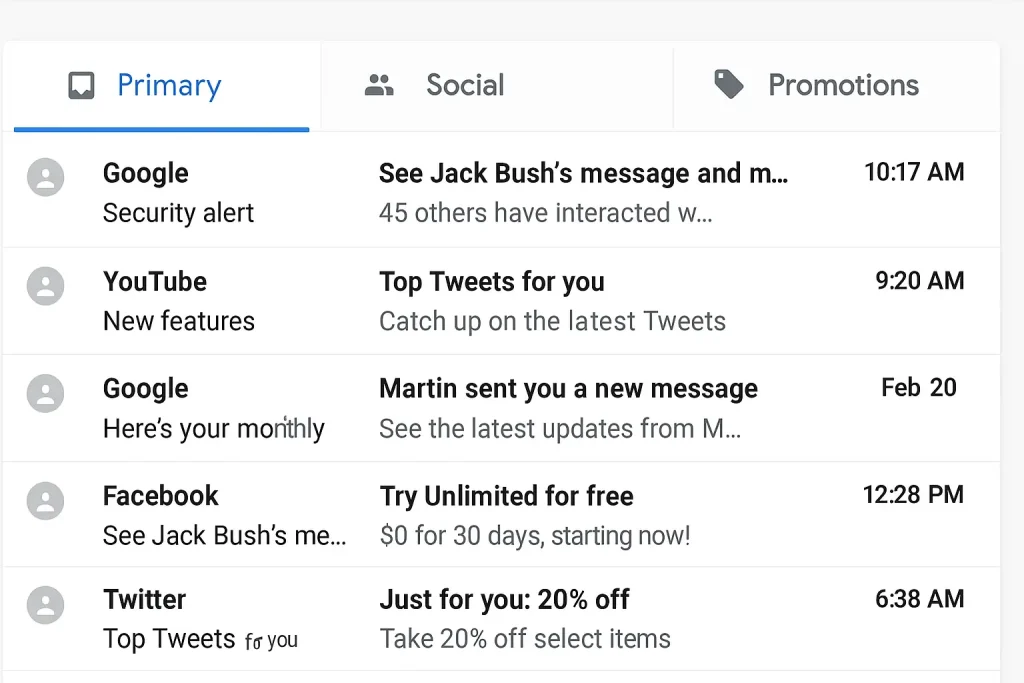1024x683 pixels.
Task: Click avatar icon of Google Security alert email
Action: pyautogui.click(x=45, y=177)
